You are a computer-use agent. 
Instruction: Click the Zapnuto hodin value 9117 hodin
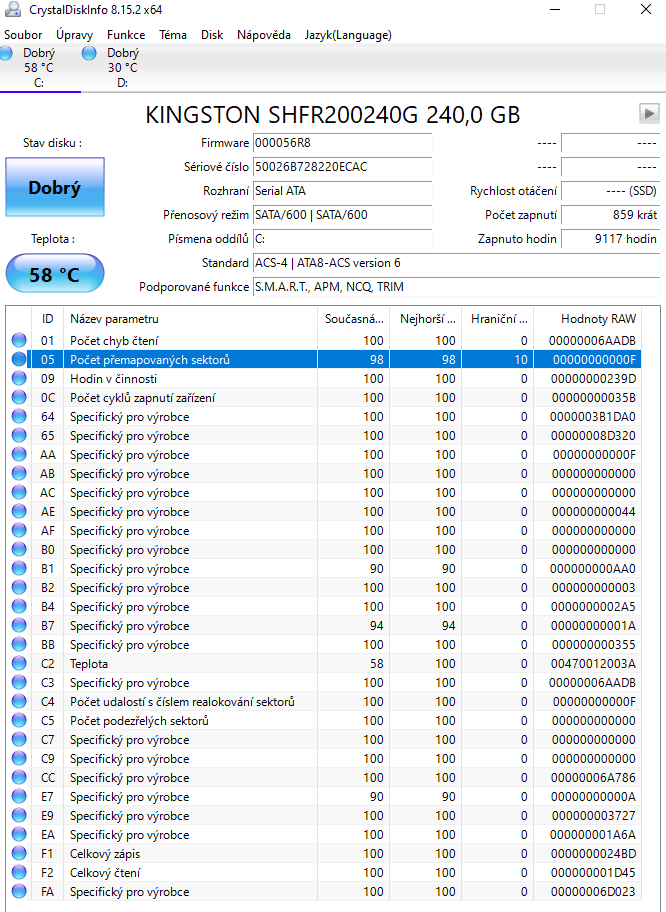[x=610, y=238]
